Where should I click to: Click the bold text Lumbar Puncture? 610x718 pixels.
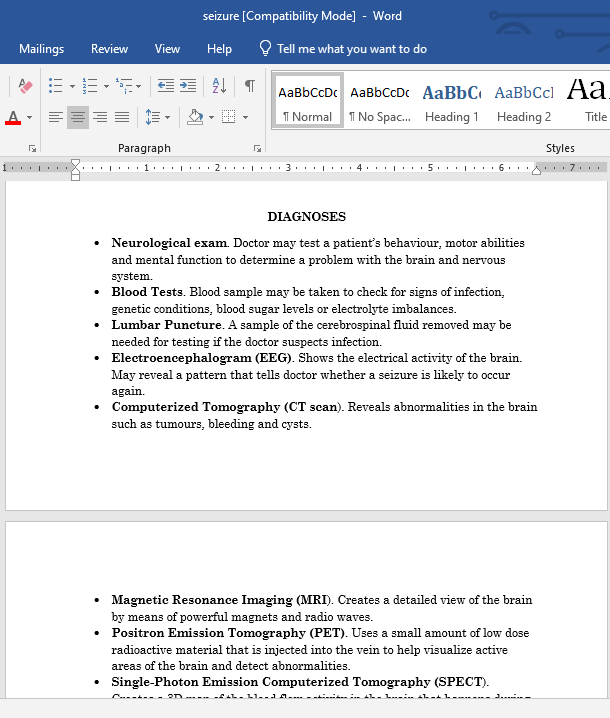(167, 325)
